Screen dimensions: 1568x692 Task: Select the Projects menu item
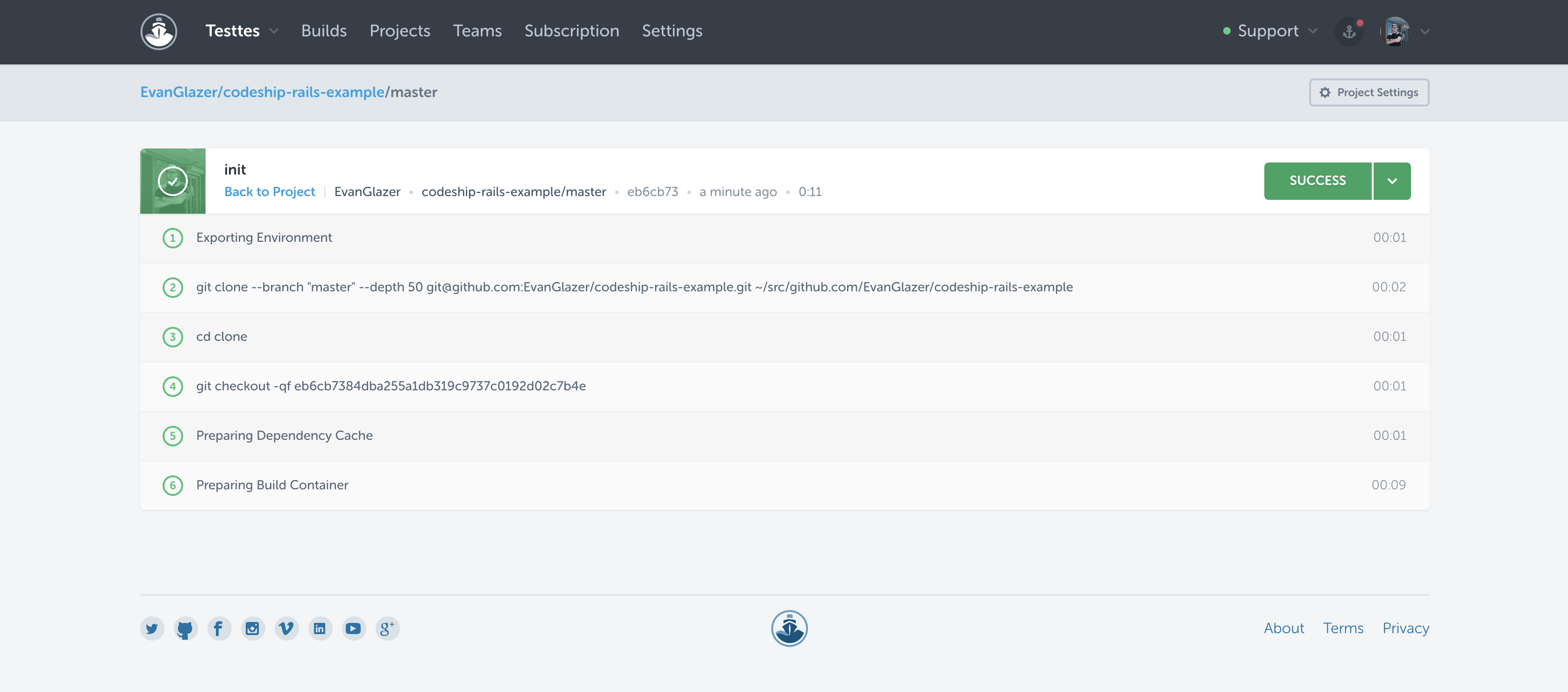400,30
